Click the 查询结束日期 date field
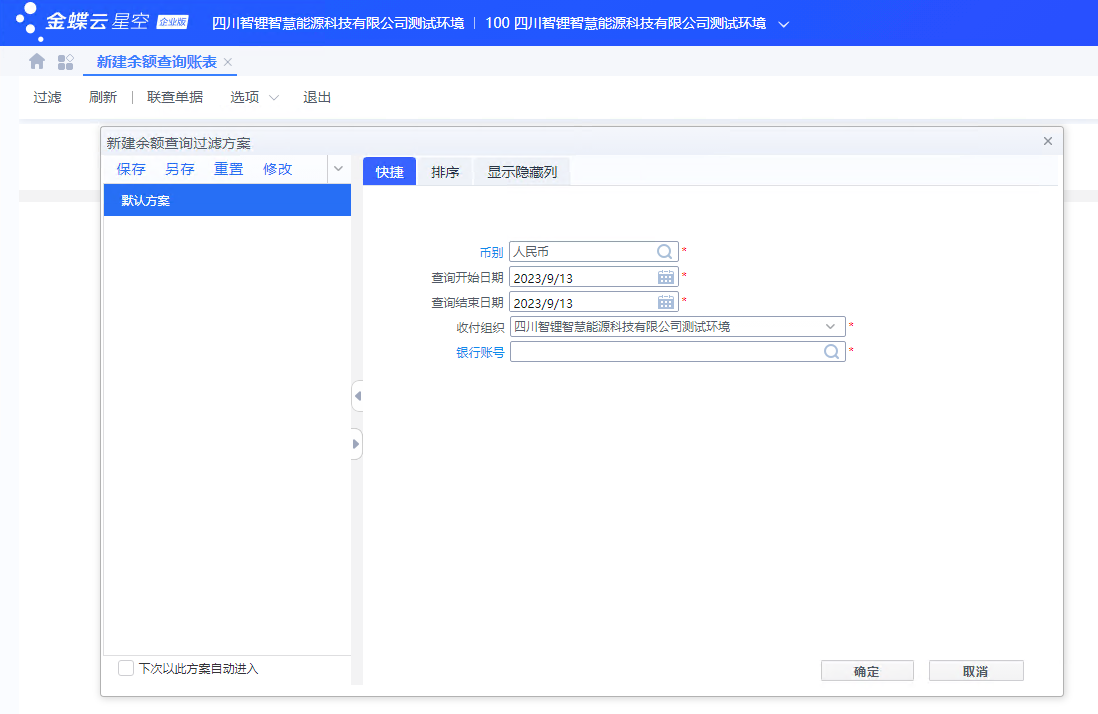The width and height of the screenshot is (1098, 714). click(593, 302)
